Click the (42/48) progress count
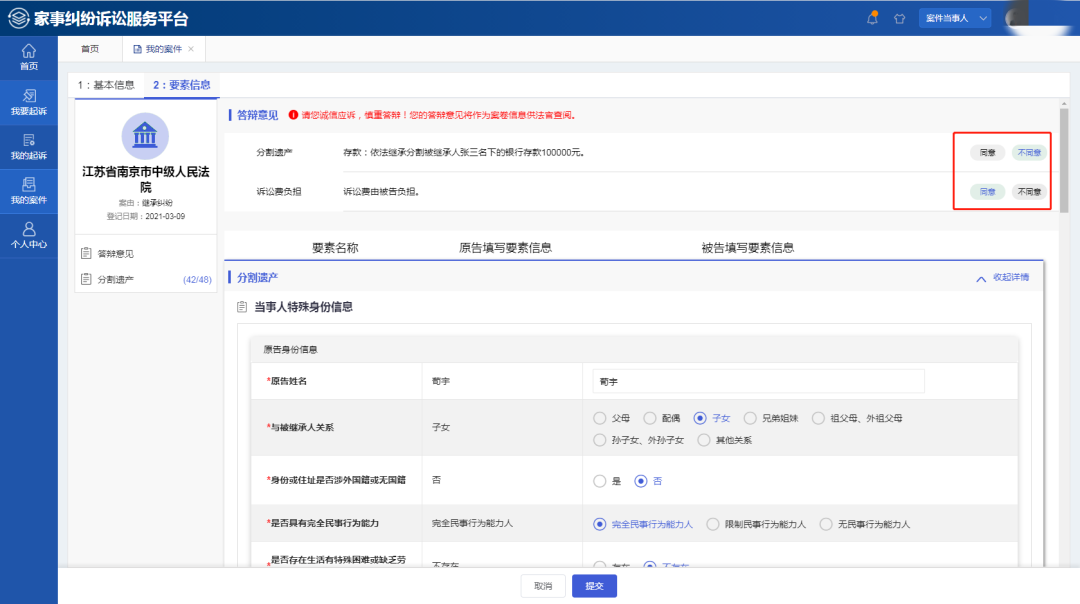The image size is (1080, 604). pos(197,280)
